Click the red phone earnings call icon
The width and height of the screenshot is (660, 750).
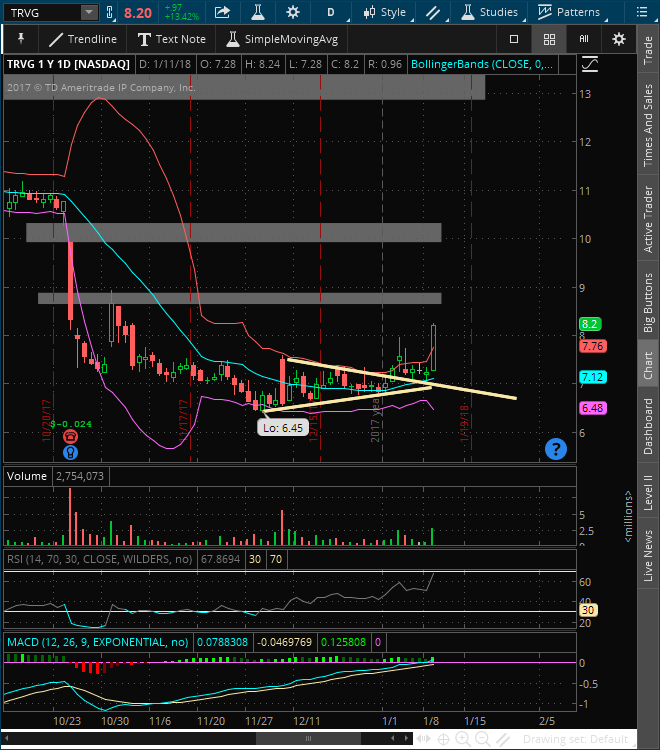[70, 436]
